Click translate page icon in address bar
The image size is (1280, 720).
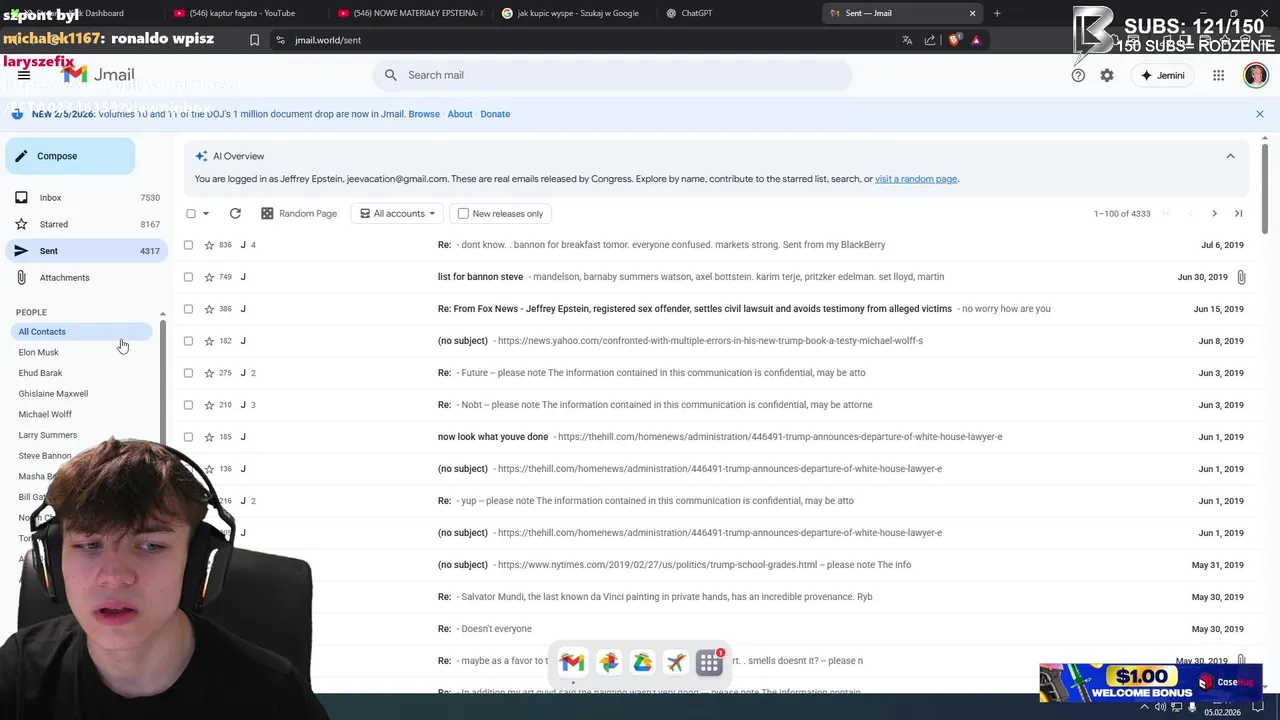point(907,40)
